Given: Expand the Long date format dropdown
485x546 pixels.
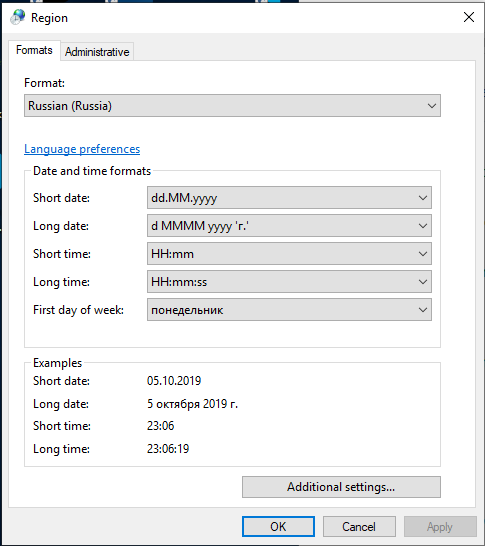Looking at the screenshot, I should (289, 226).
